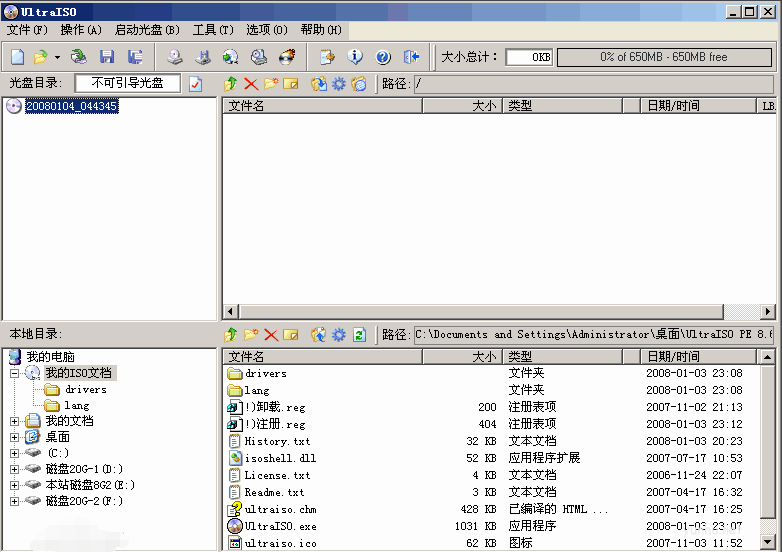Select UltraISO.exe in the local file list
Viewport: 782px width, 552px height.
coord(280,526)
